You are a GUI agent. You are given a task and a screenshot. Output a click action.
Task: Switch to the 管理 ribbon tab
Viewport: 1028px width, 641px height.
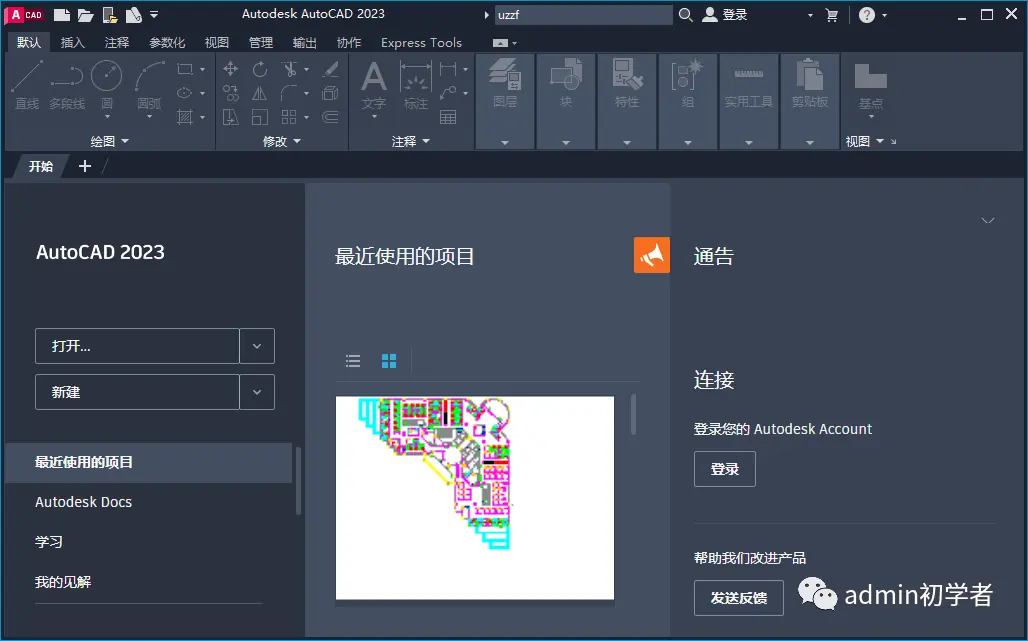(261, 43)
